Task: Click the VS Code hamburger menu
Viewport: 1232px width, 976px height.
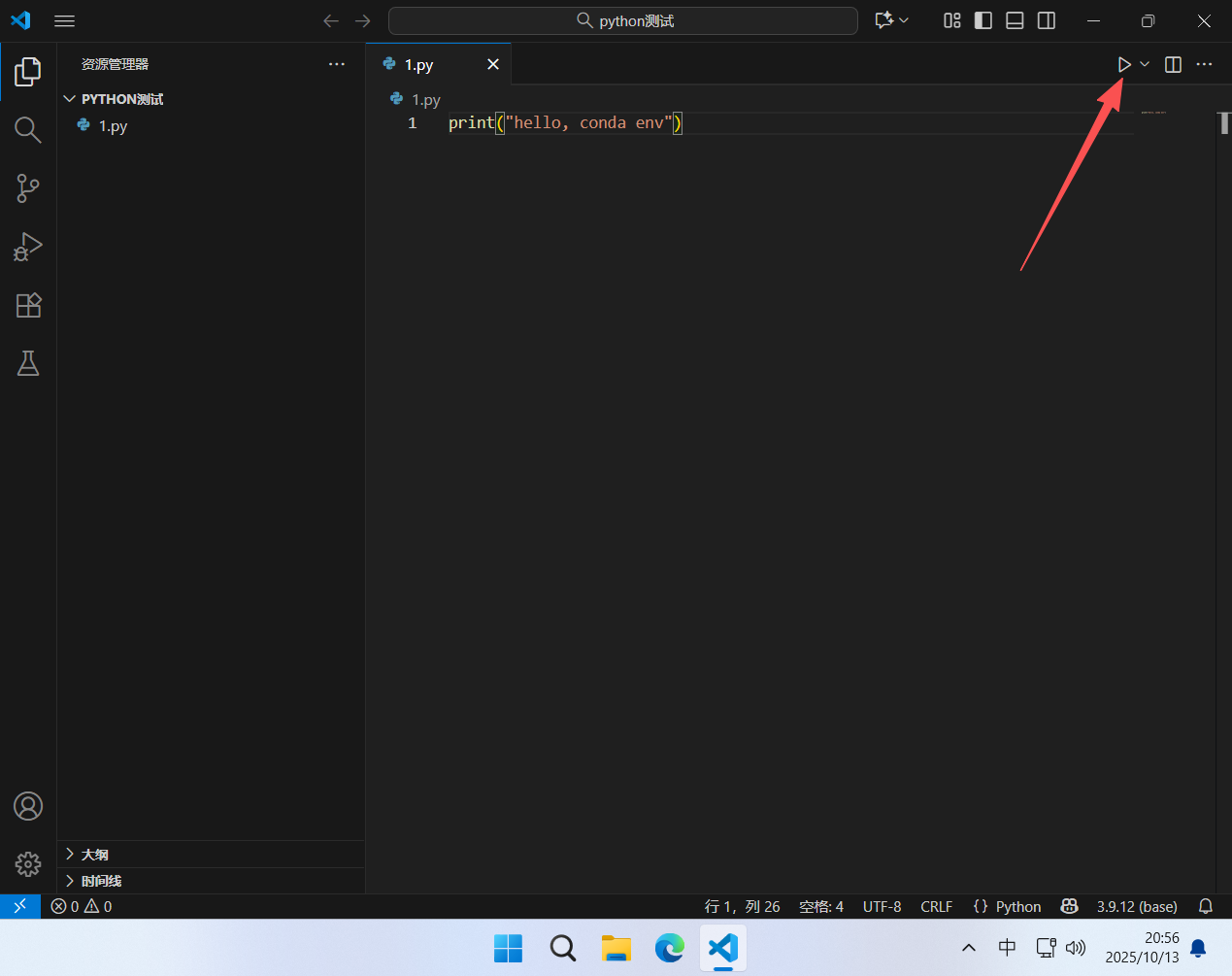Action: pos(64,20)
